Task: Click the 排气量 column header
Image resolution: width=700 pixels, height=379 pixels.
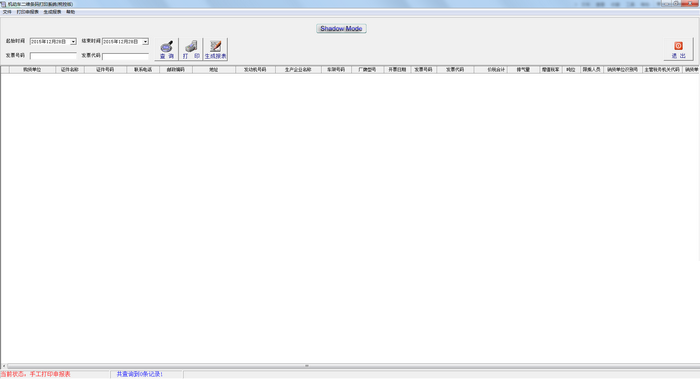Action: click(523, 70)
